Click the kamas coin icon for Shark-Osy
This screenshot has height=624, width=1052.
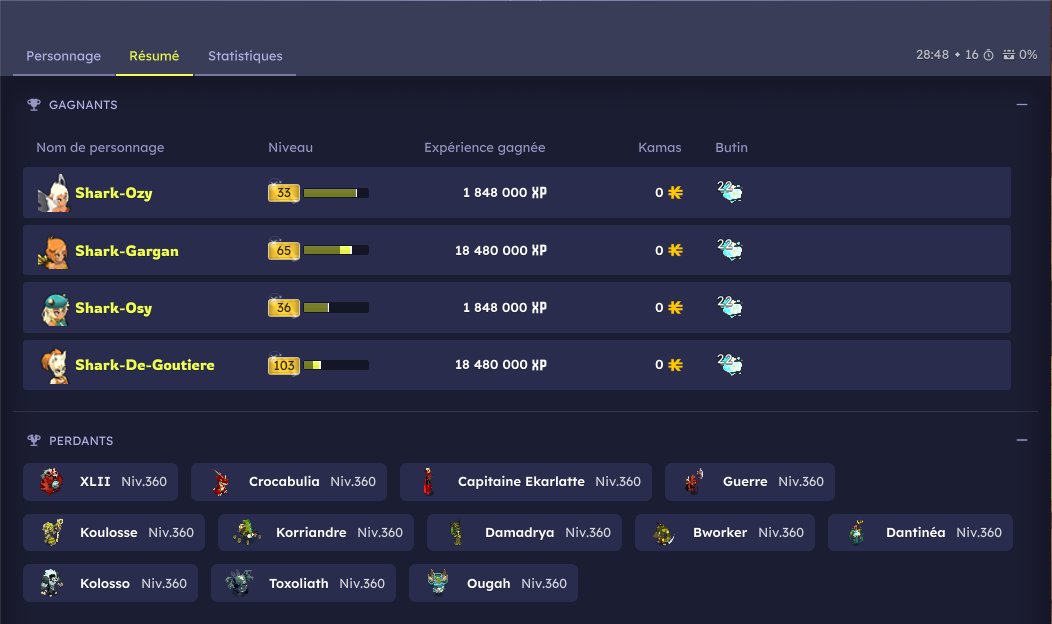[x=675, y=307]
